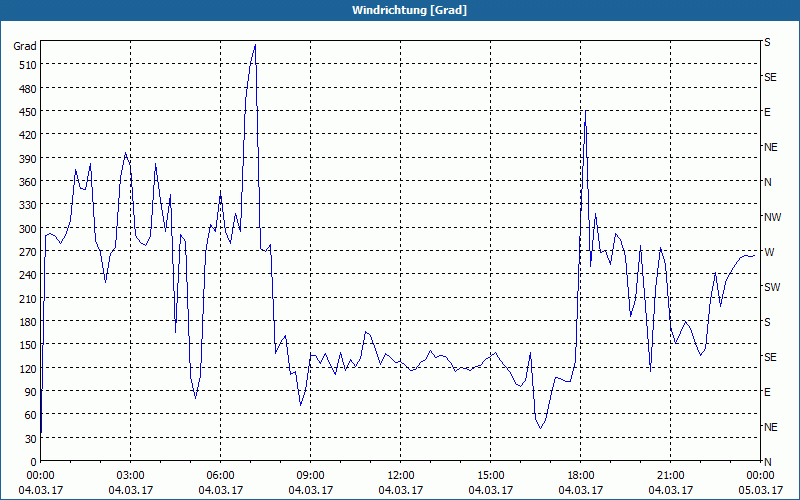Pick the y-axis value '150'

[29, 345]
